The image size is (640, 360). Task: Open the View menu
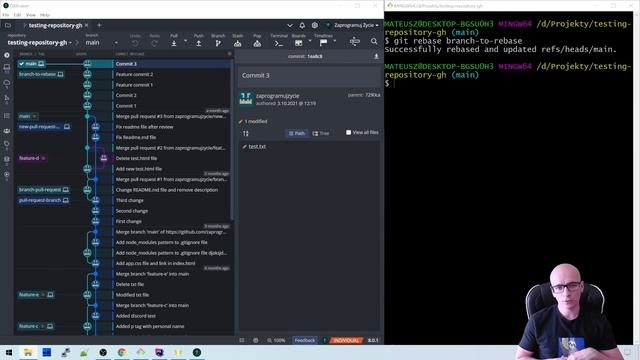31,15
